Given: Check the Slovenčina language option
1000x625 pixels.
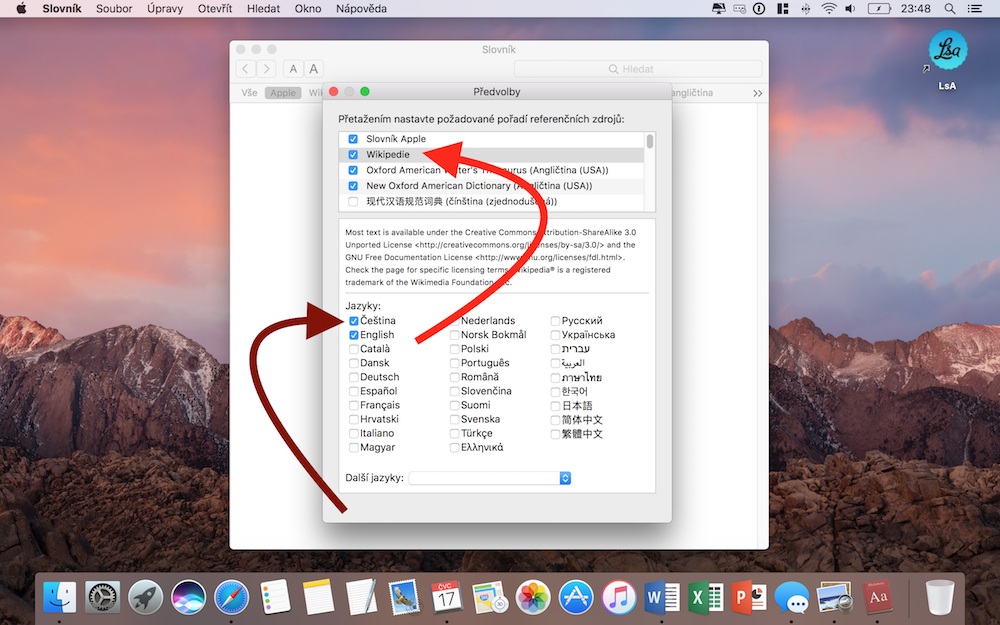Looking at the screenshot, I should 455,391.
